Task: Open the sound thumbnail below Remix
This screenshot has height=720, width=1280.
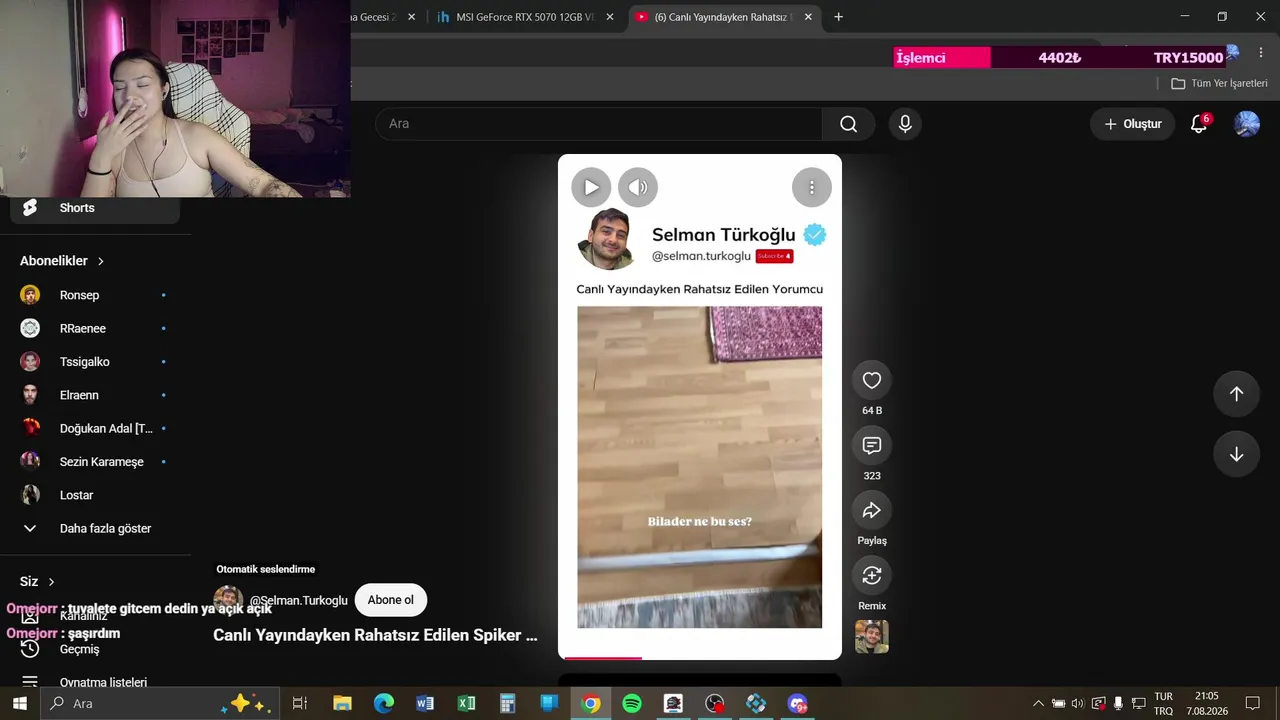Action: 872,637
